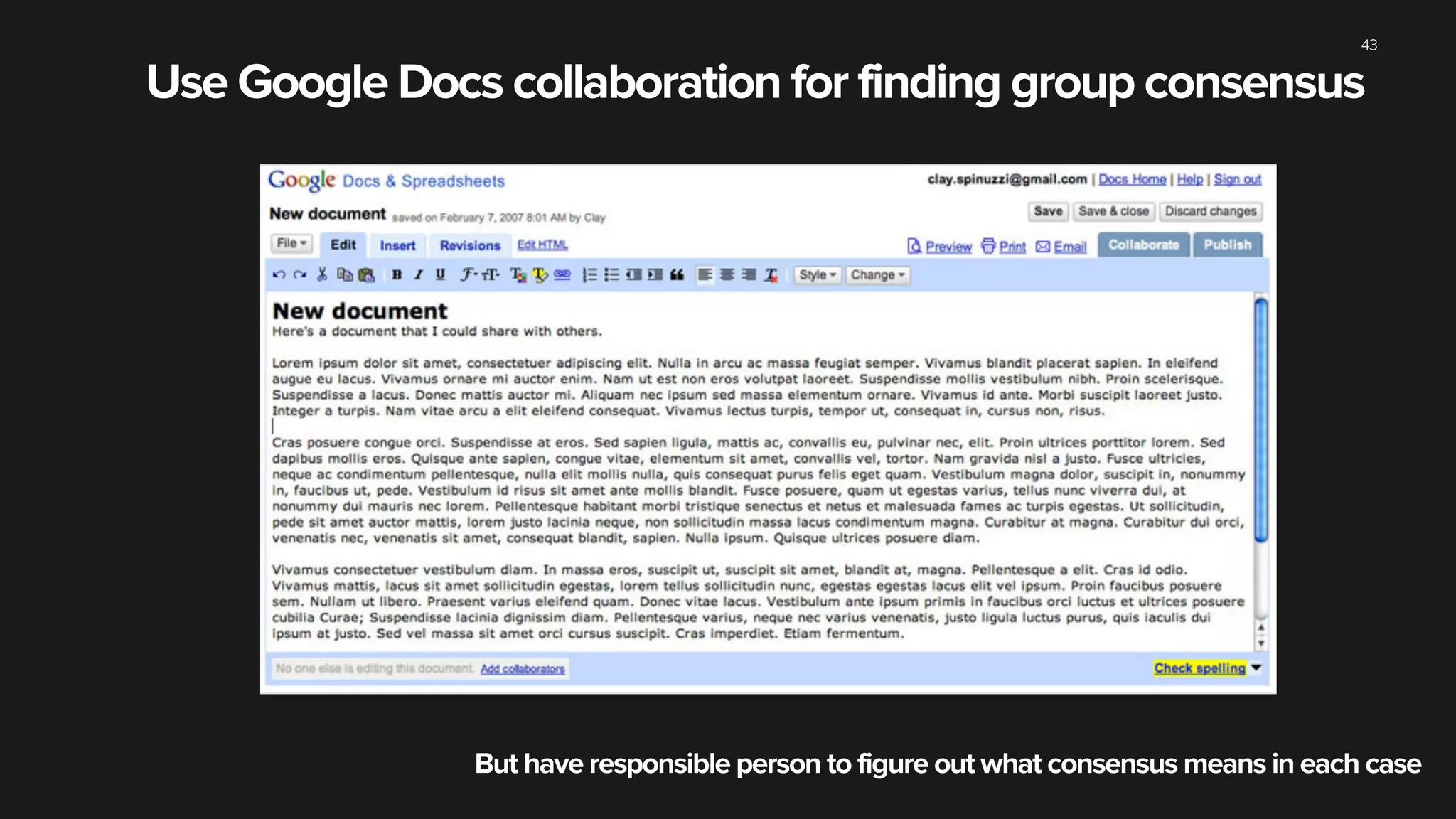Viewport: 1456px width, 819px height.
Task: Click the Undo arrow icon
Action: point(279,275)
